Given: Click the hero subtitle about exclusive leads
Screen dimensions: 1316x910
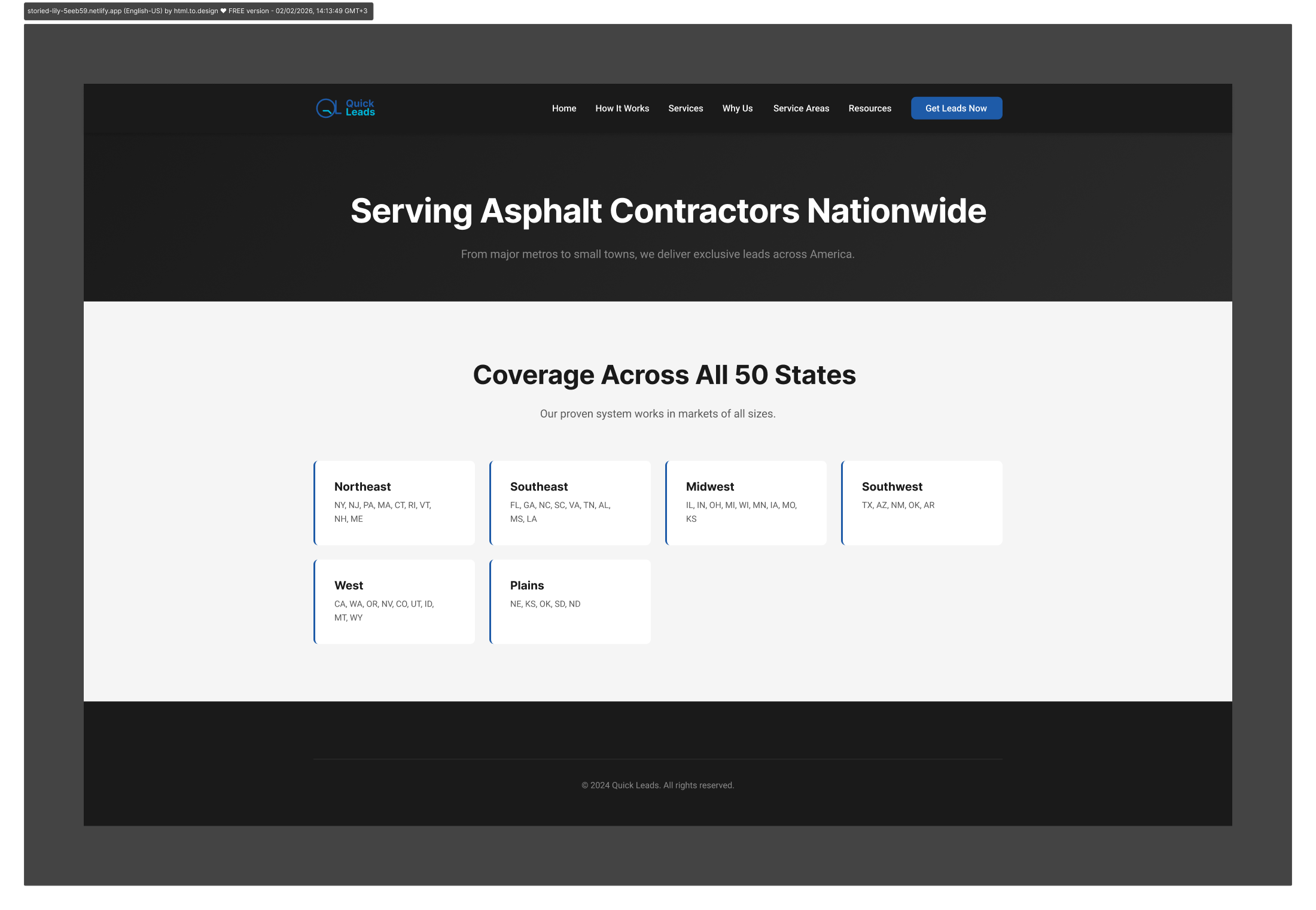Looking at the screenshot, I should coord(657,254).
